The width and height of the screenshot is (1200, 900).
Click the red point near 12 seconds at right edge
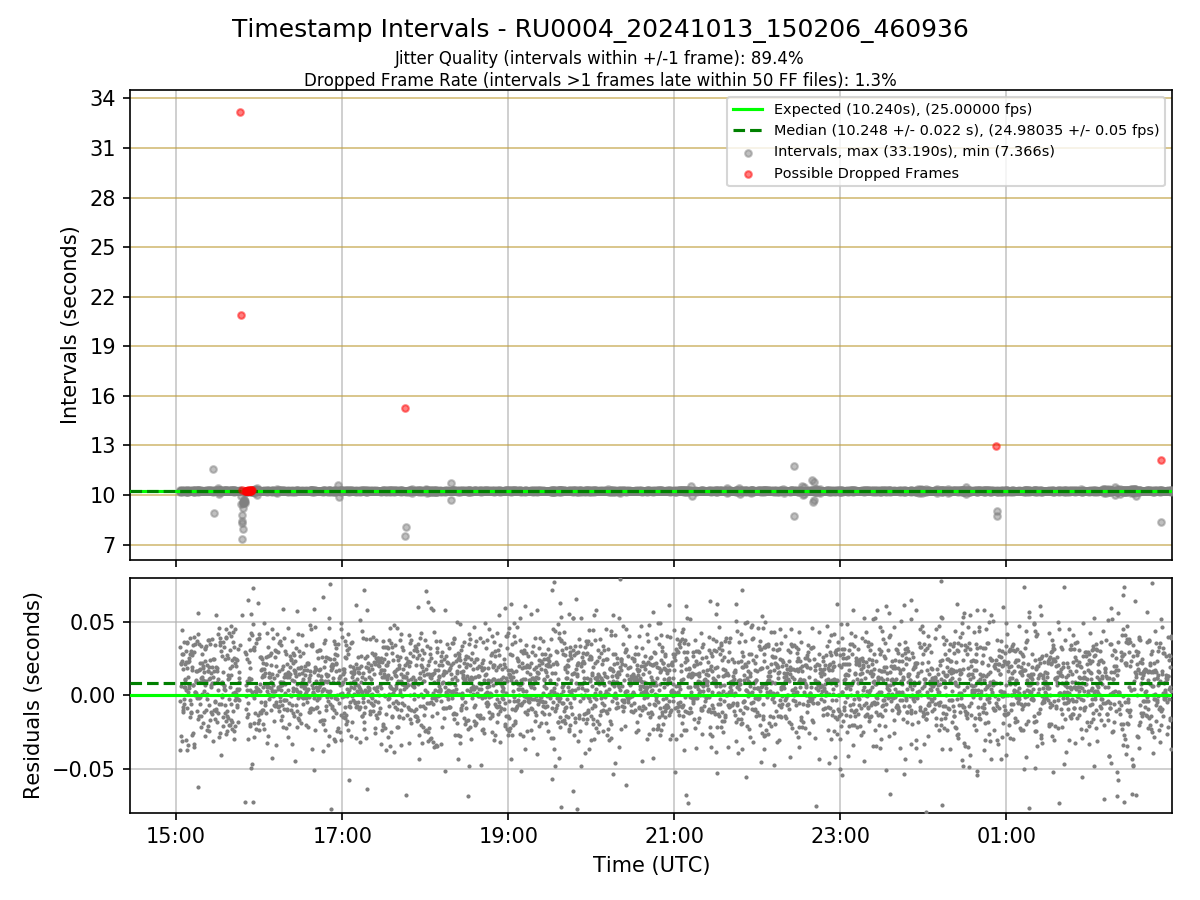(x=1161, y=460)
